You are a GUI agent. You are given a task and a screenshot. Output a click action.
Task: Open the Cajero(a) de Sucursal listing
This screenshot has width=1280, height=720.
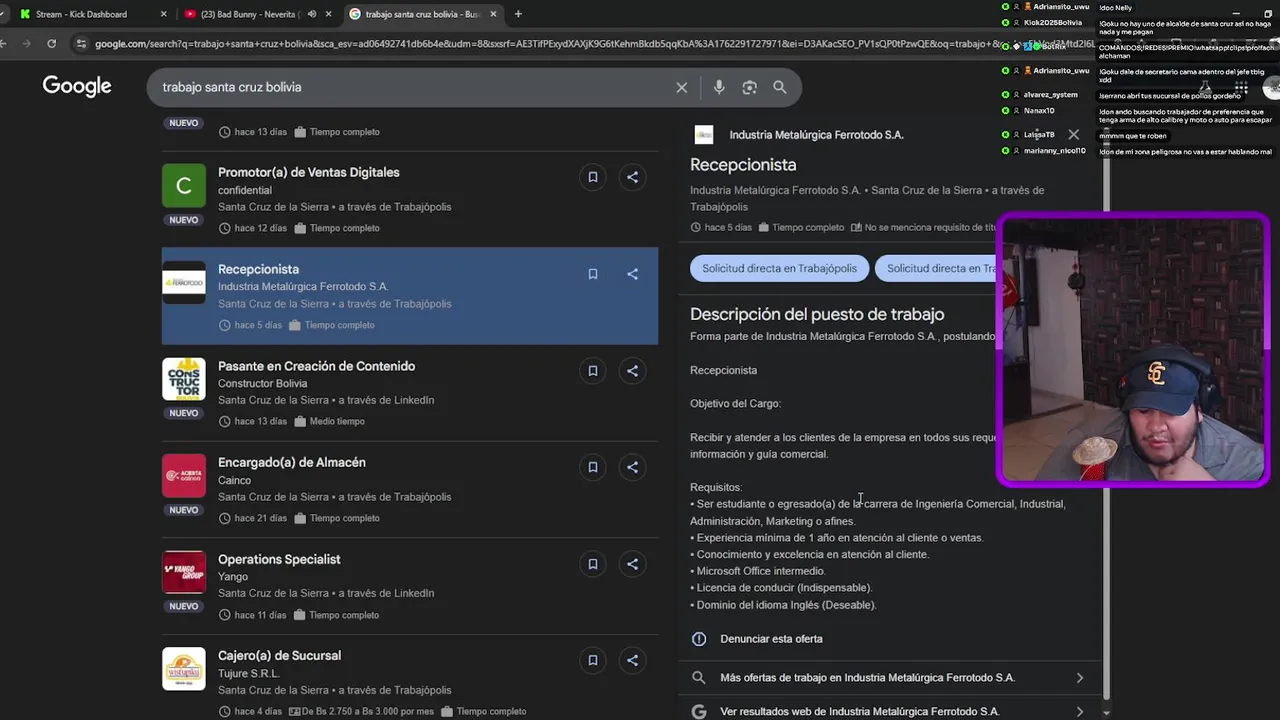point(279,655)
